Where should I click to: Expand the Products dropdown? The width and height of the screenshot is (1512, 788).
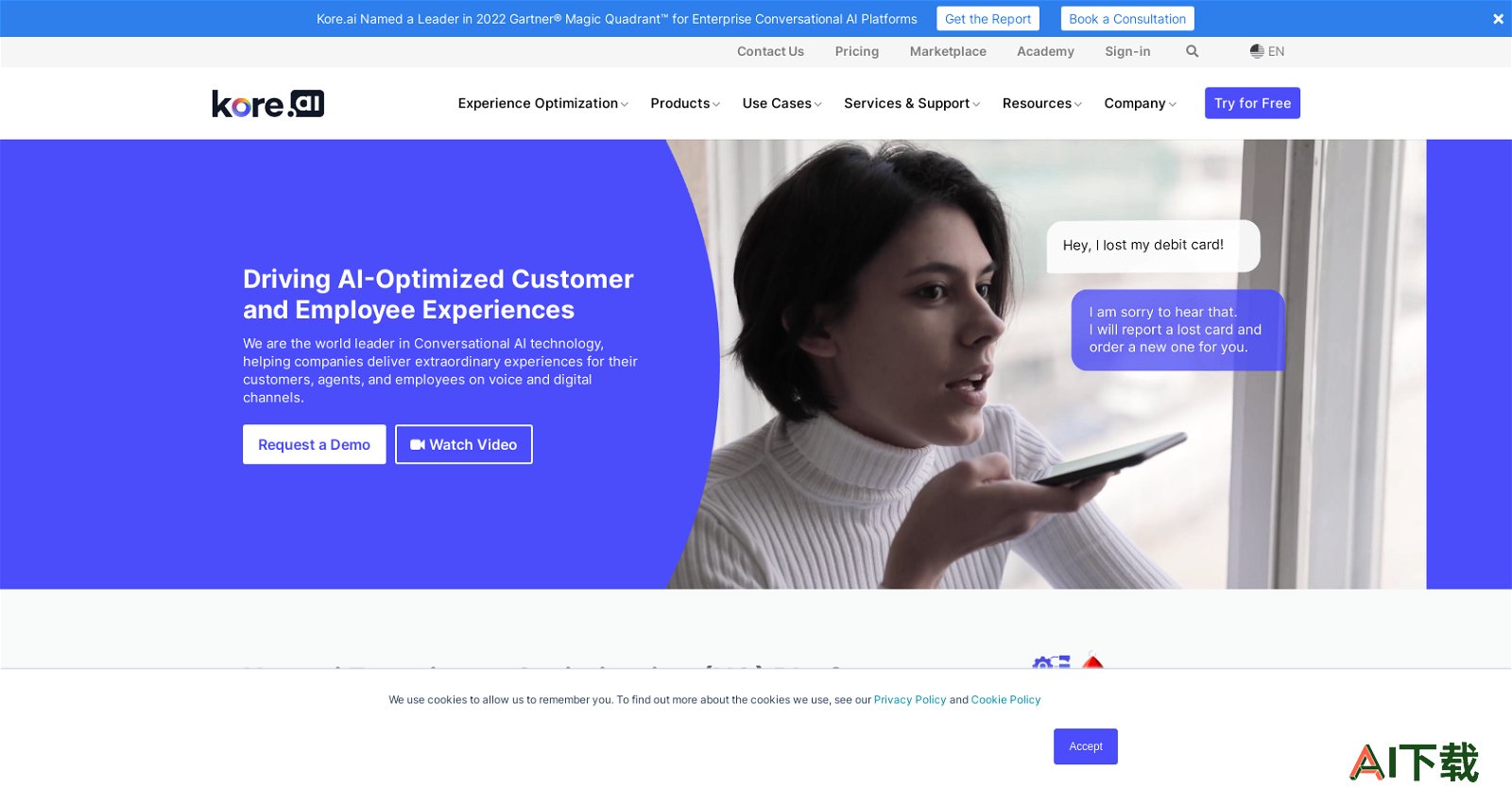(x=685, y=103)
